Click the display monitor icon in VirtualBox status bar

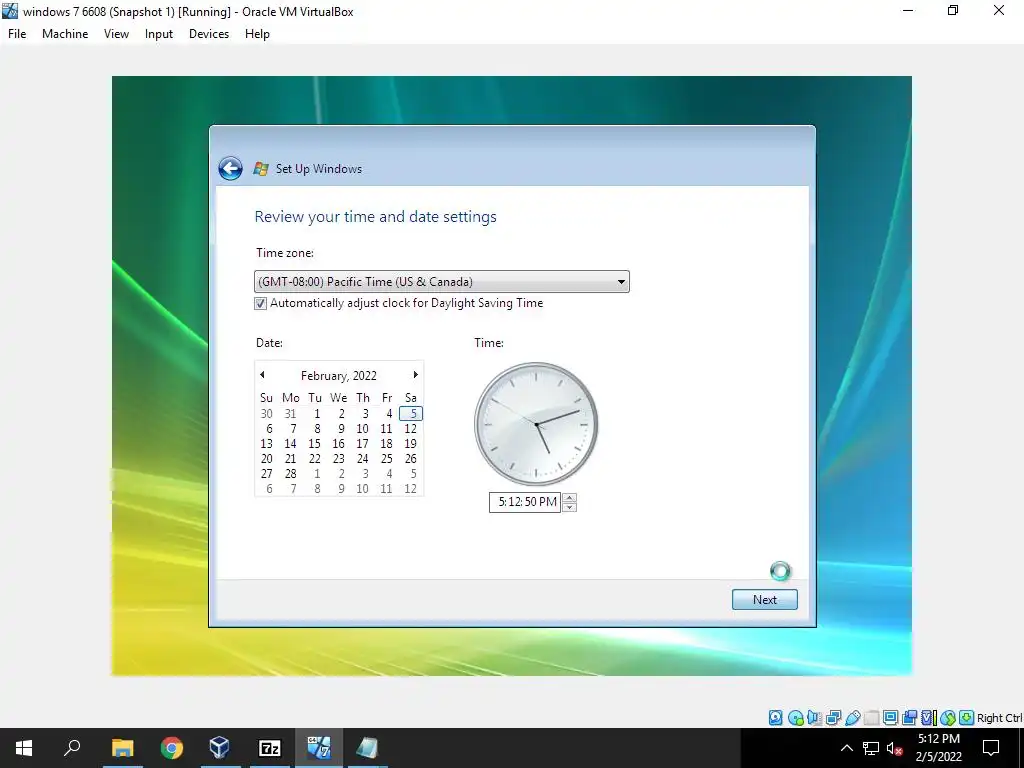coord(890,718)
